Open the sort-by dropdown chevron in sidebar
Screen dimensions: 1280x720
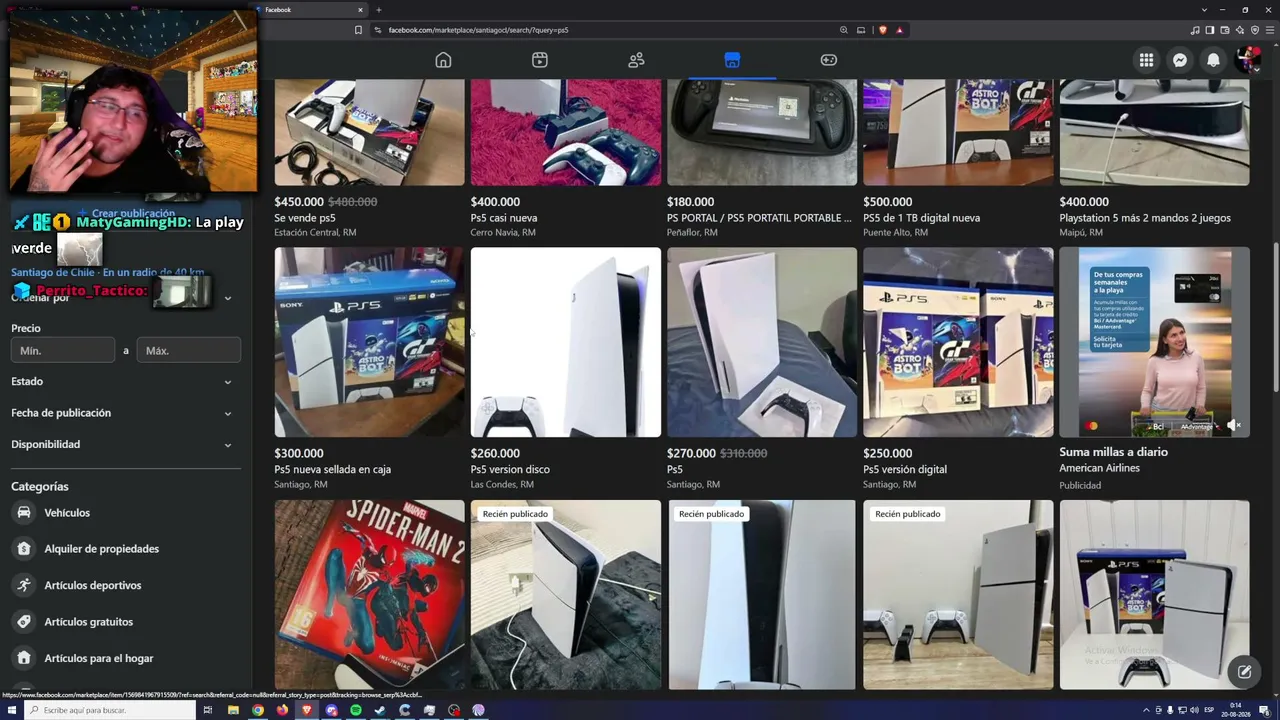pos(228,298)
